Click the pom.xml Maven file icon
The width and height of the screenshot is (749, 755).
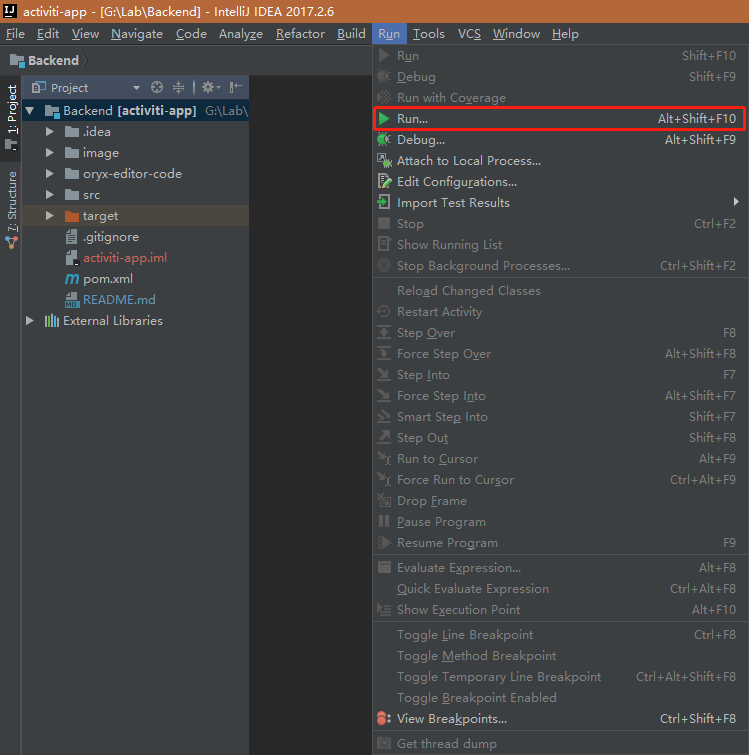[x=72, y=279]
